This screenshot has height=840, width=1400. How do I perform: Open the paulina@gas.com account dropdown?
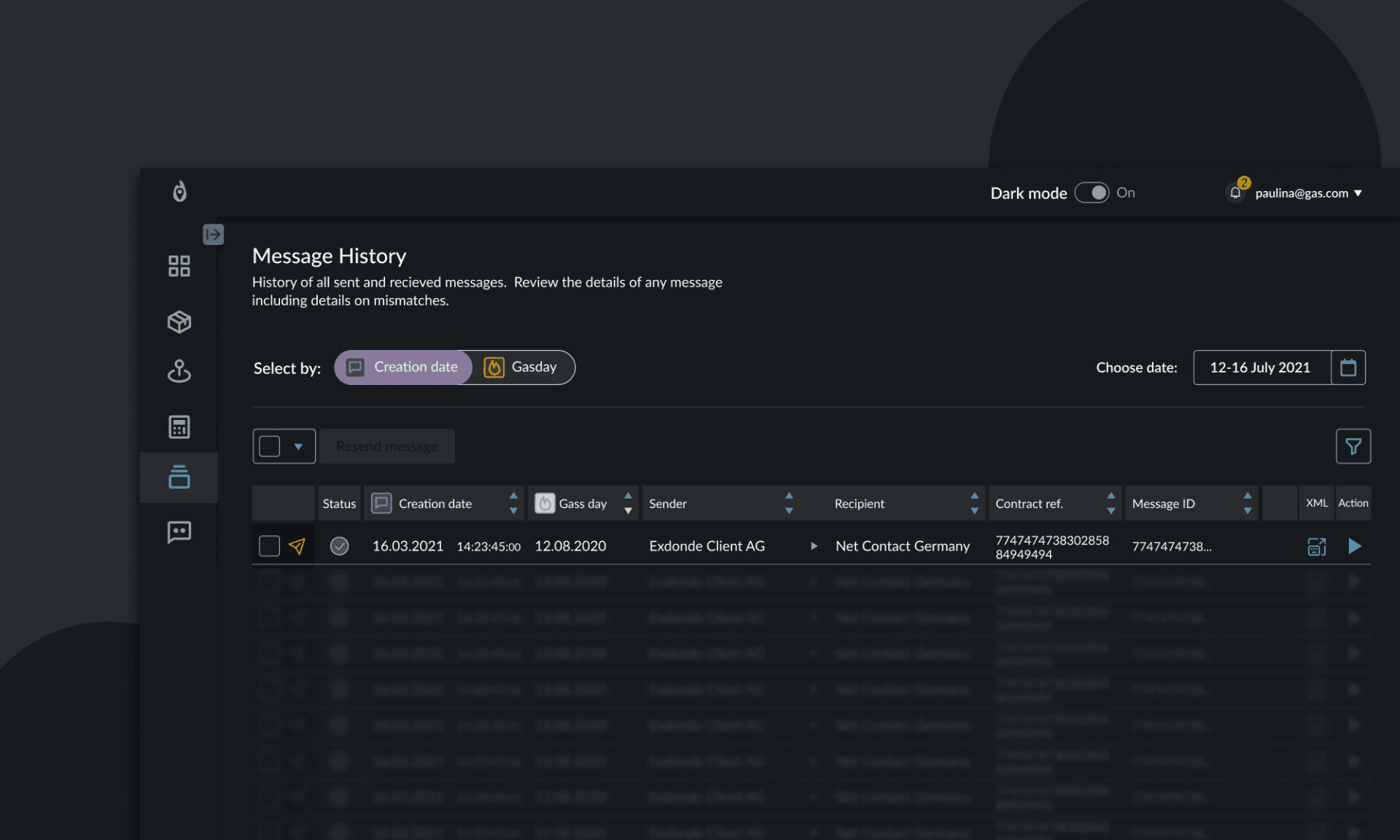pos(1308,193)
